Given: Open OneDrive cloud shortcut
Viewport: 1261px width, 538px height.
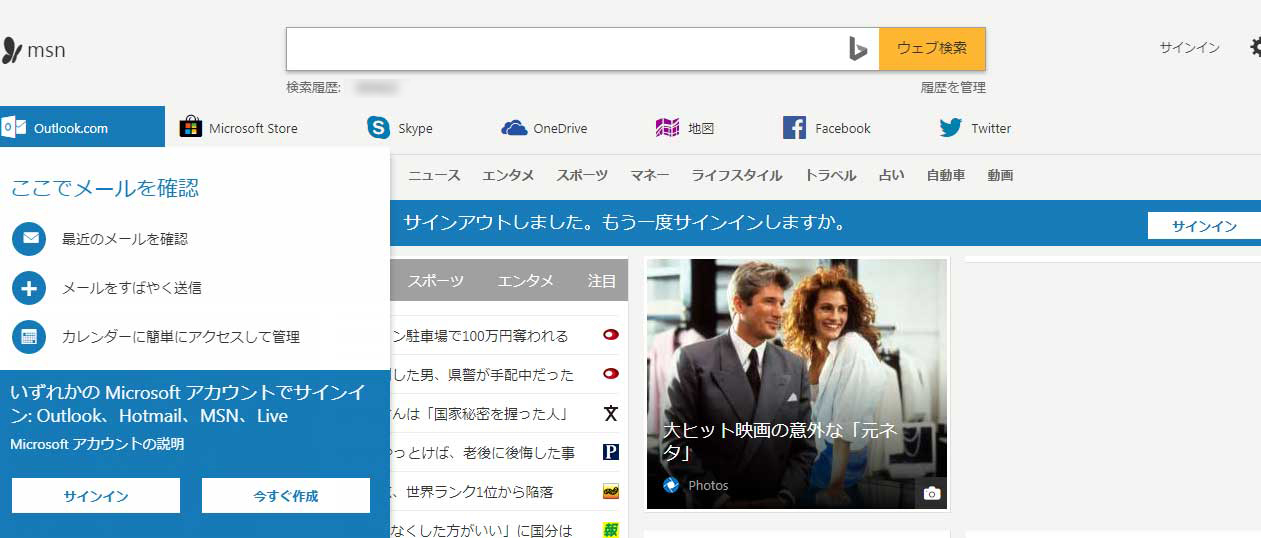Looking at the screenshot, I should tap(544, 128).
